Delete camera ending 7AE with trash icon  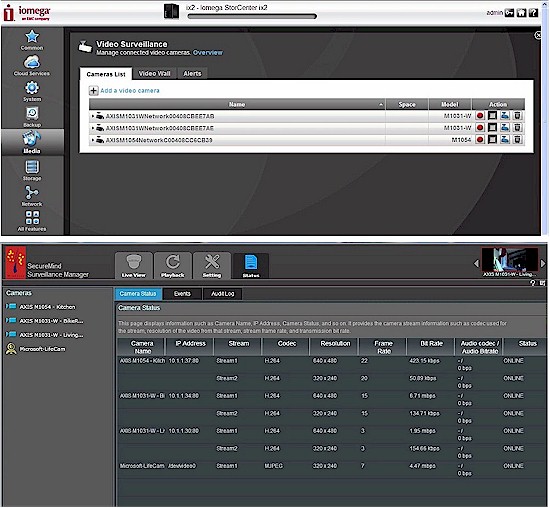(x=517, y=128)
